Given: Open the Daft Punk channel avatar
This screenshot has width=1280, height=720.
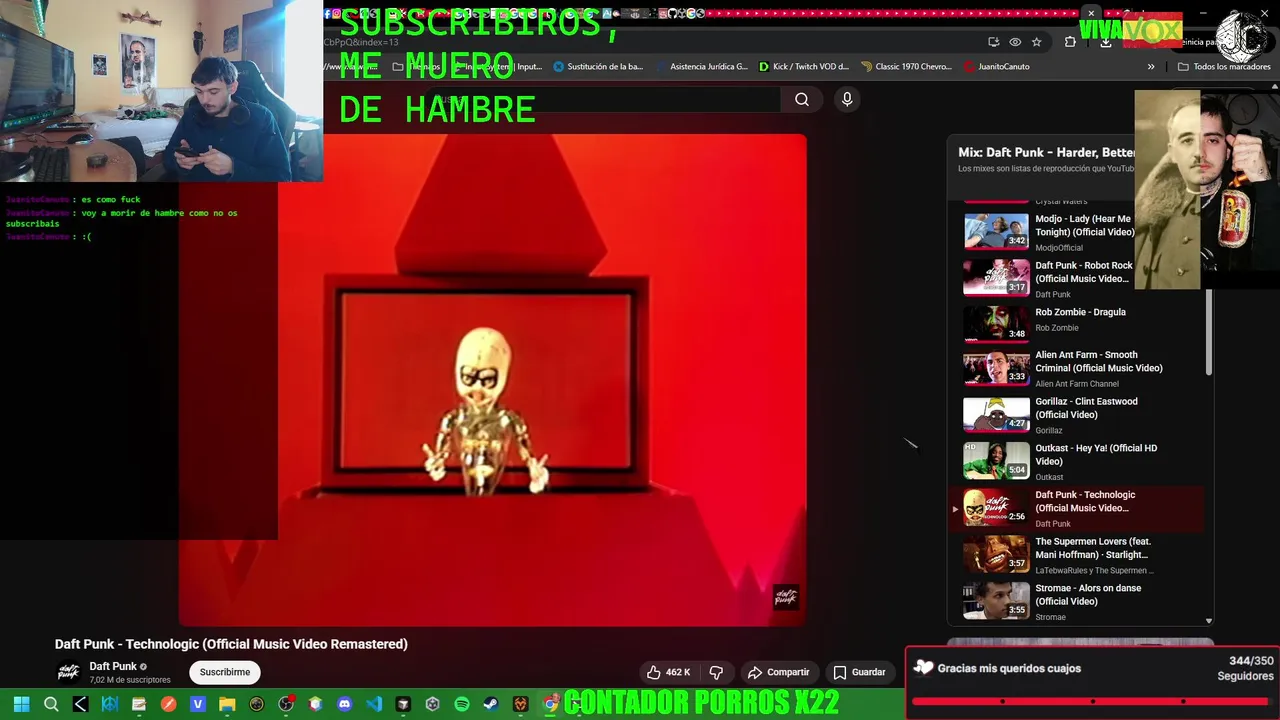Looking at the screenshot, I should click(x=68, y=672).
